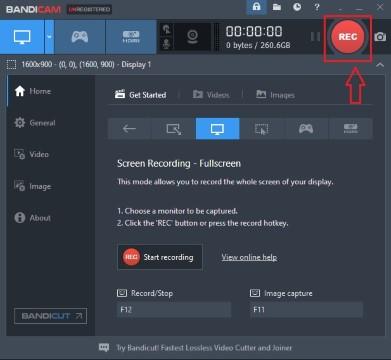391x360 pixels.
Task: Switch to the Images tab
Action: point(275,95)
